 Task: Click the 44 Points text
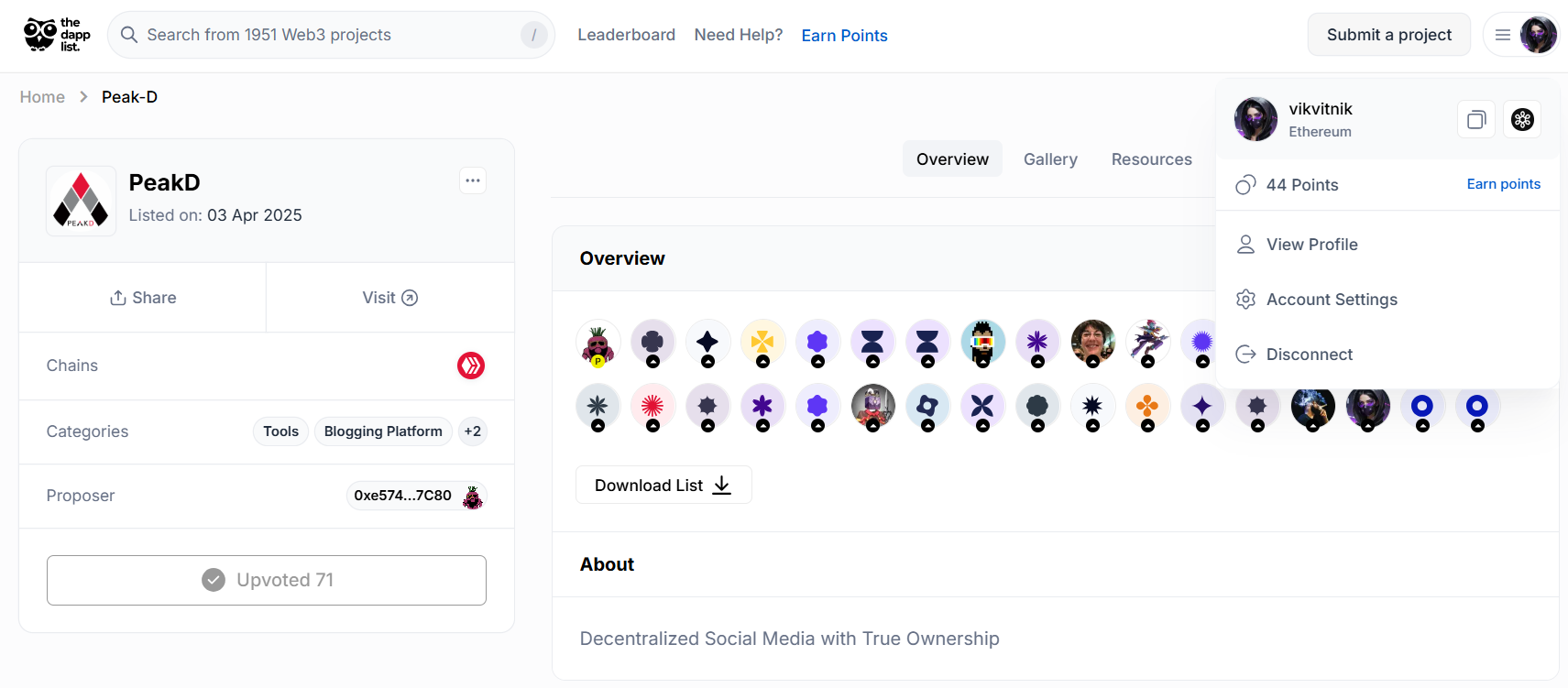[1302, 185]
